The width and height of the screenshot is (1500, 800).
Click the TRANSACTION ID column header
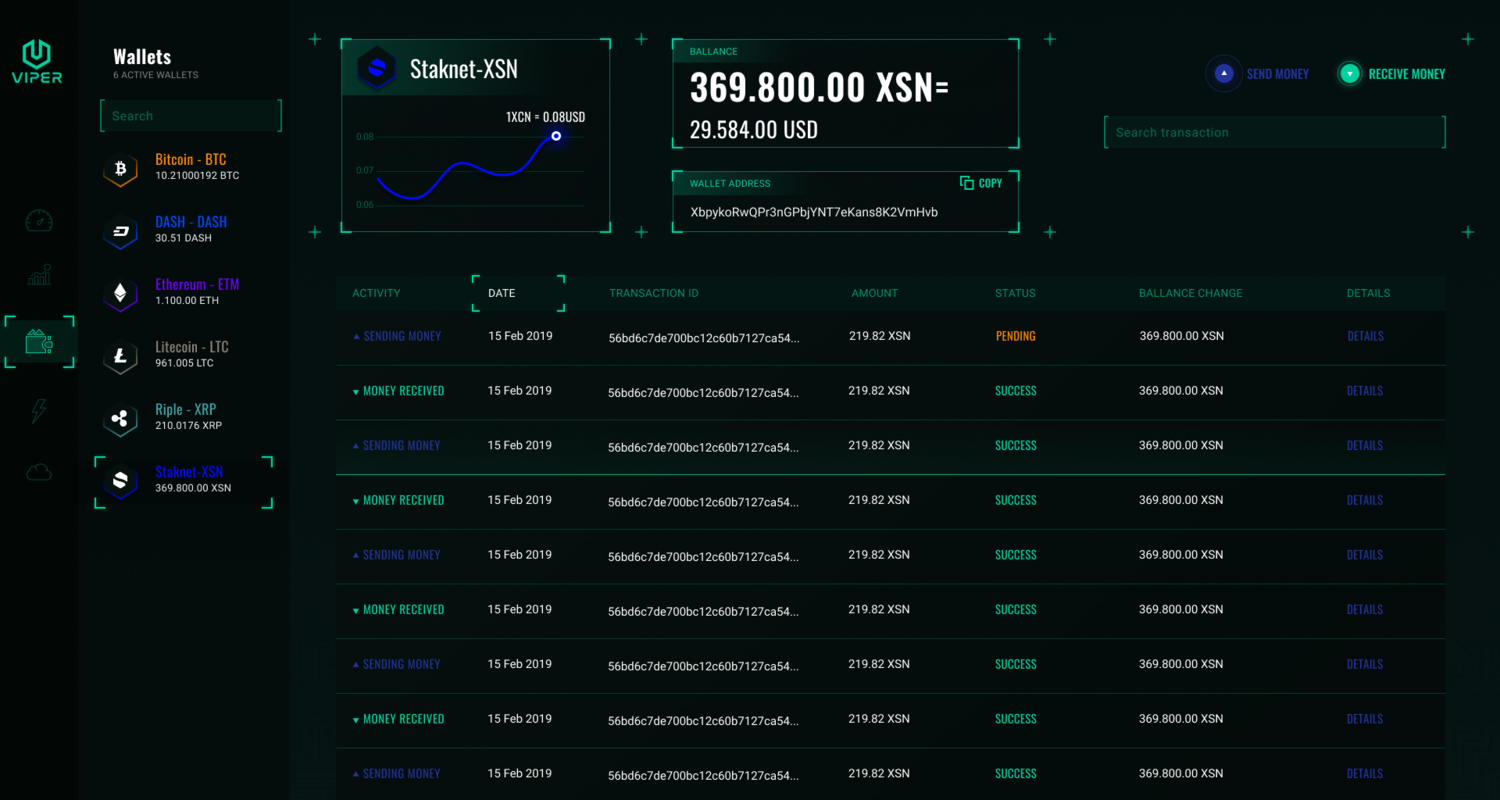click(x=654, y=293)
